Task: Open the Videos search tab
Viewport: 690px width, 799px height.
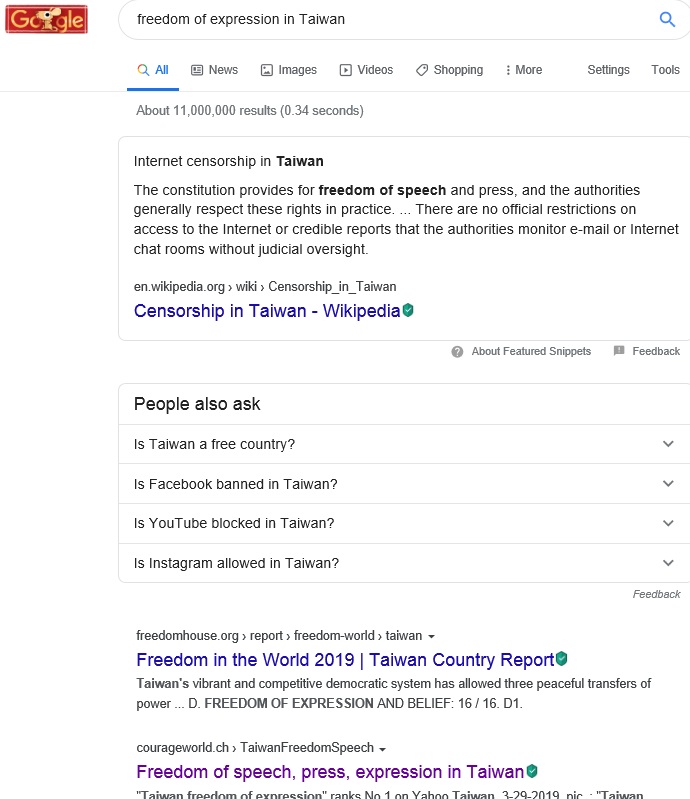Action: (x=366, y=70)
